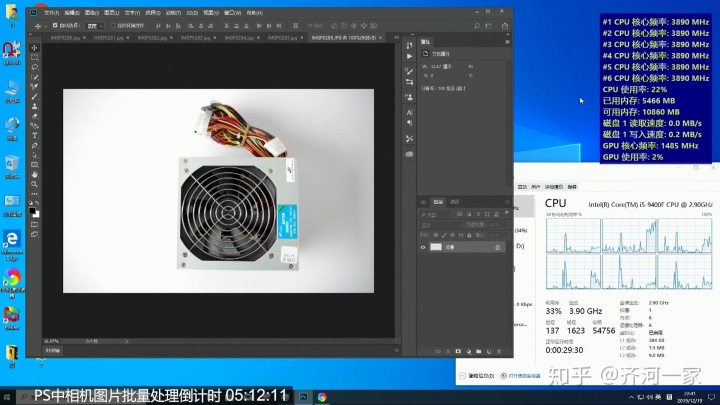This screenshot has width=720, height=405.
Task: Toggle lock position icon
Action: (x=452, y=235)
